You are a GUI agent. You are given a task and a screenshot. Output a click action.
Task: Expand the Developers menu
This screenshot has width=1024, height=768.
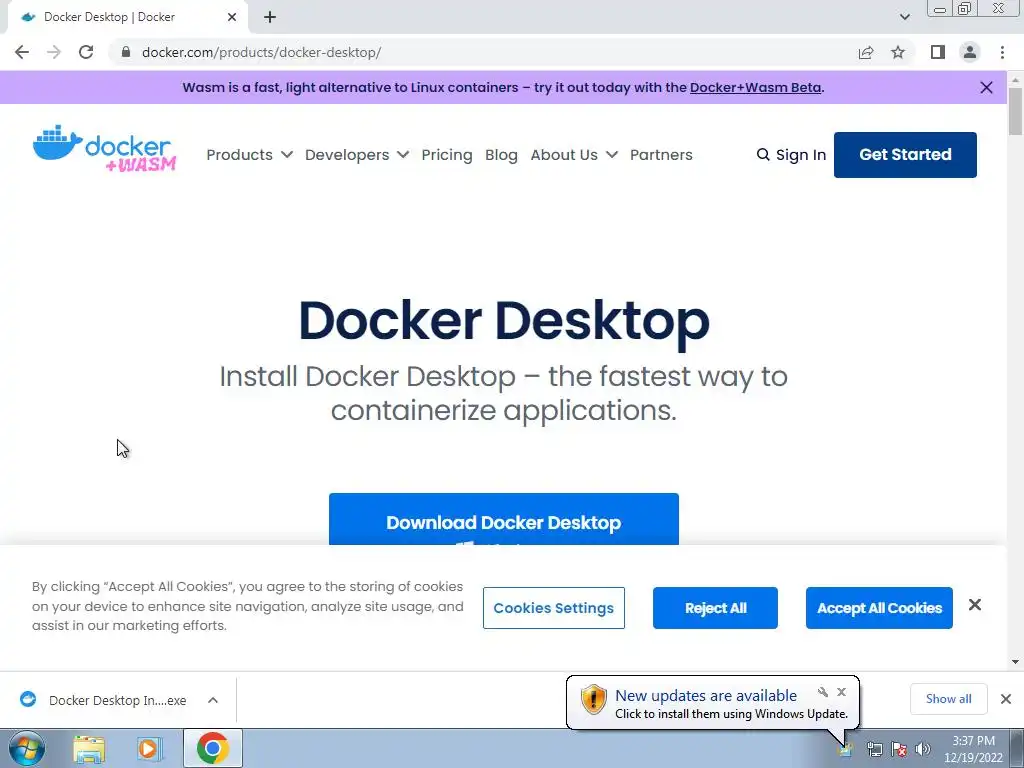coord(357,155)
